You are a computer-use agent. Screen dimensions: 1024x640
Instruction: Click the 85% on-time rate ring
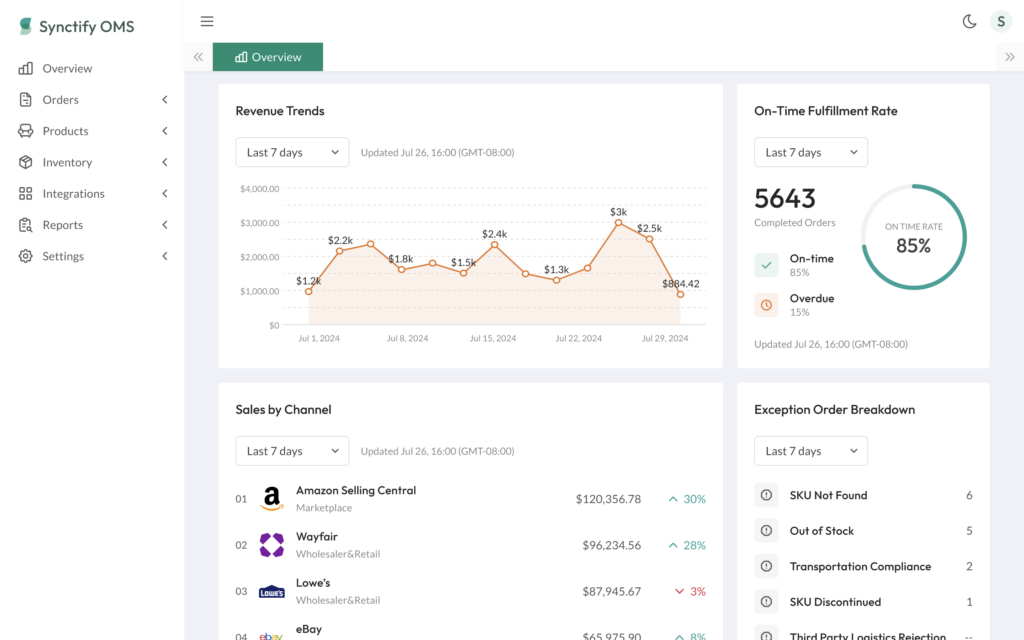914,237
